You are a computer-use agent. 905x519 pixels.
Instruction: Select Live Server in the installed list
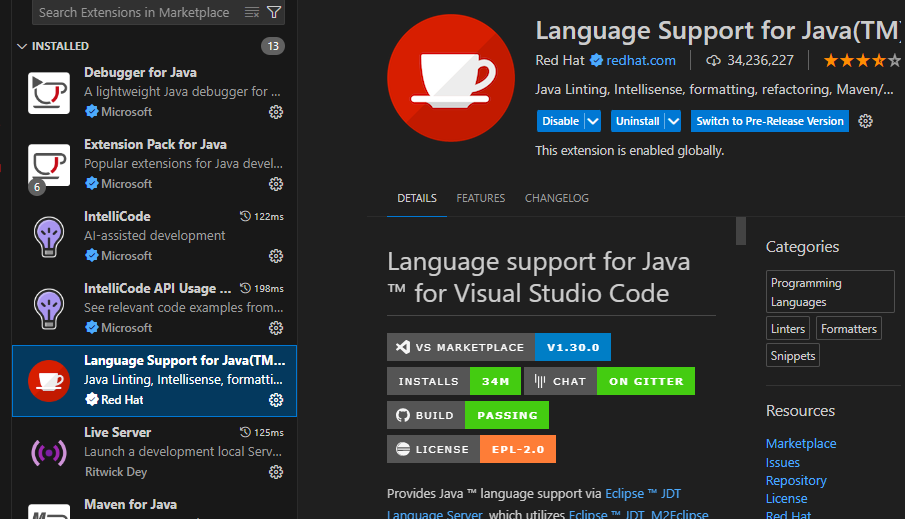[154, 453]
